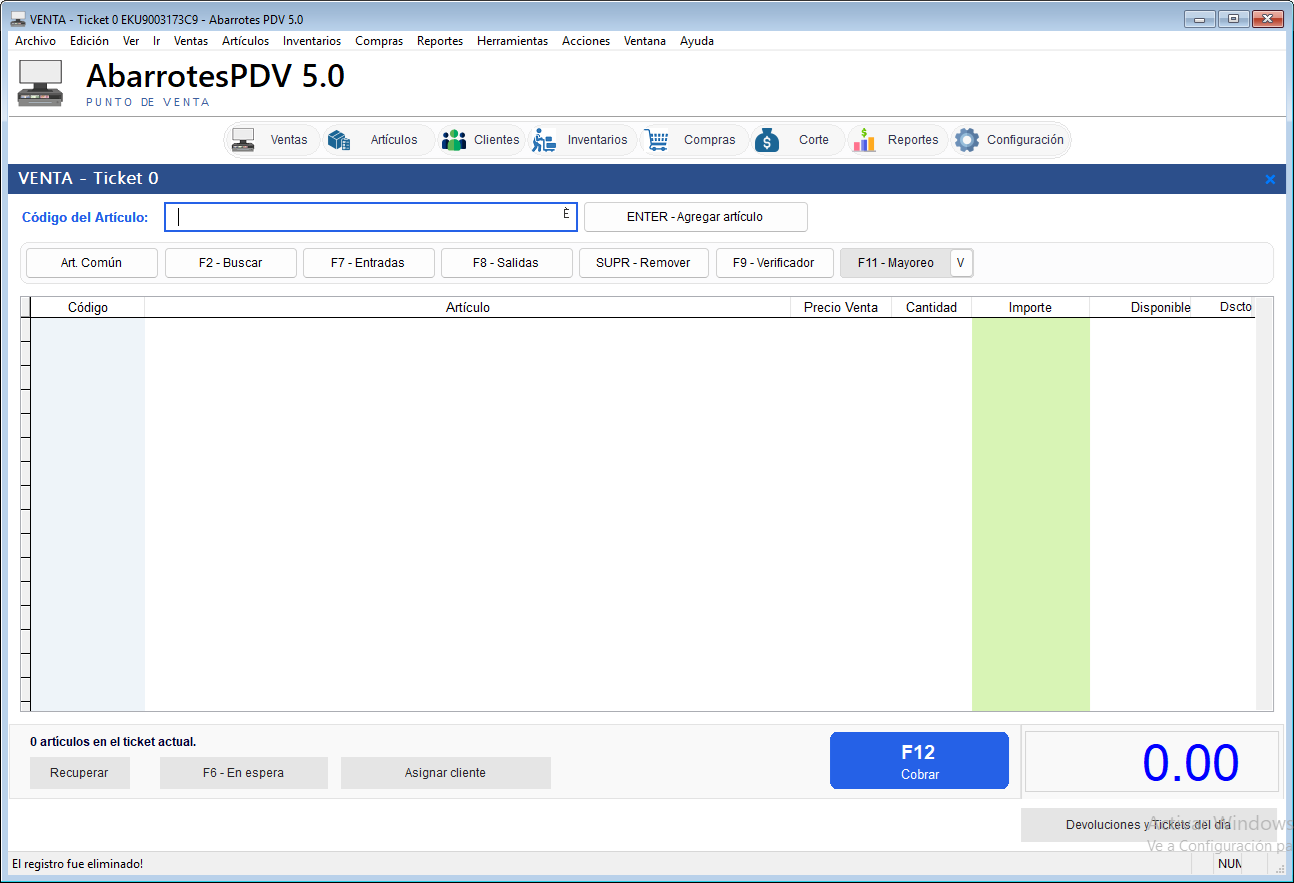Screen dimensions: 1294x883
Task: Click the F8 - Salidas button
Action: 506,263
